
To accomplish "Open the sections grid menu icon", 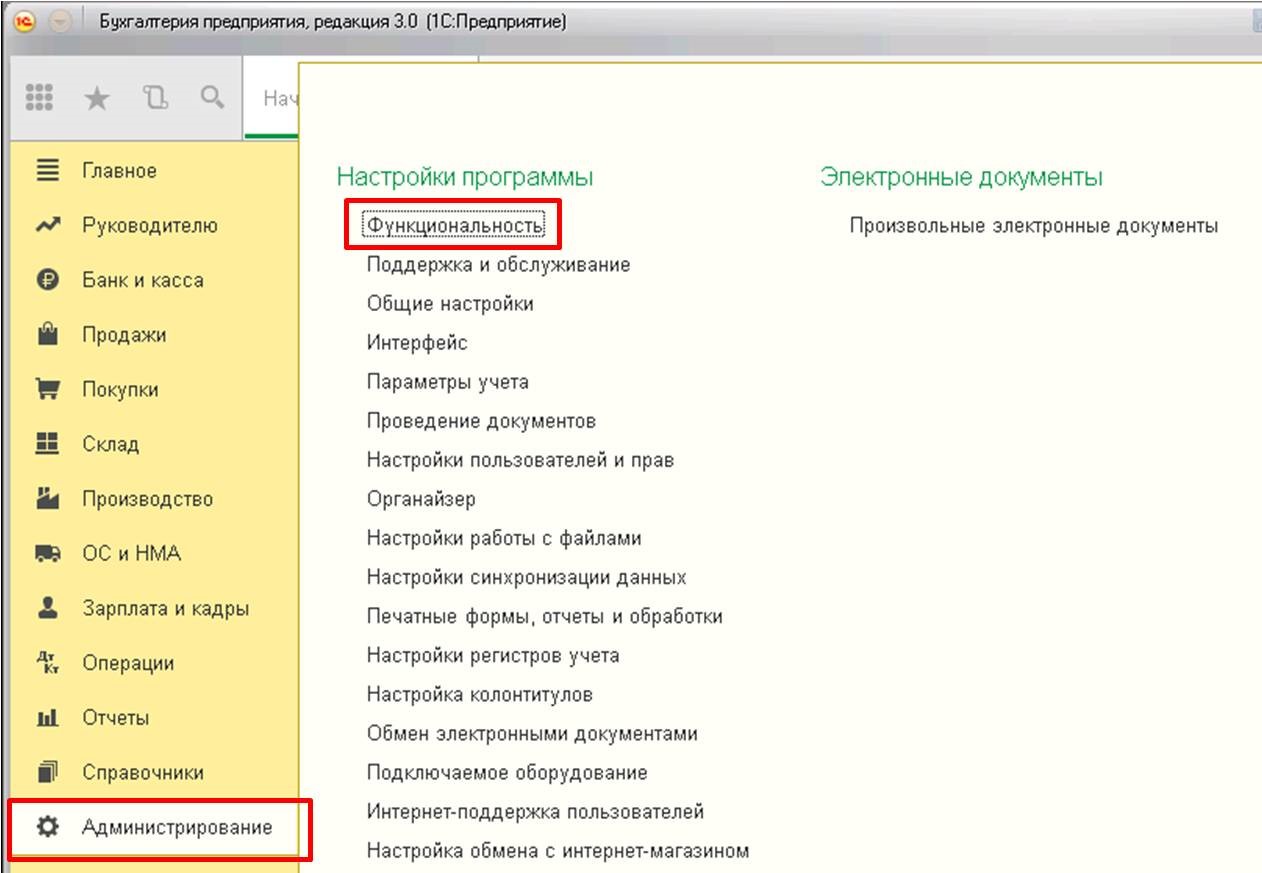I will 39,97.
